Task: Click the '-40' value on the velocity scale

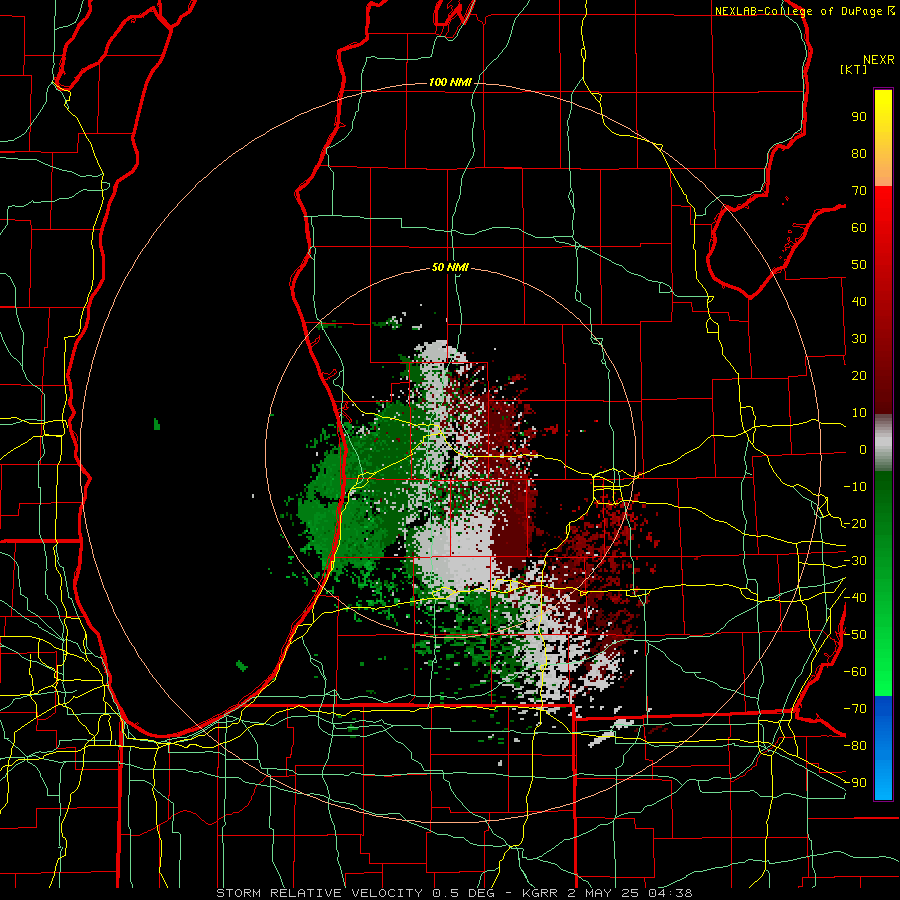Action: tap(855, 598)
